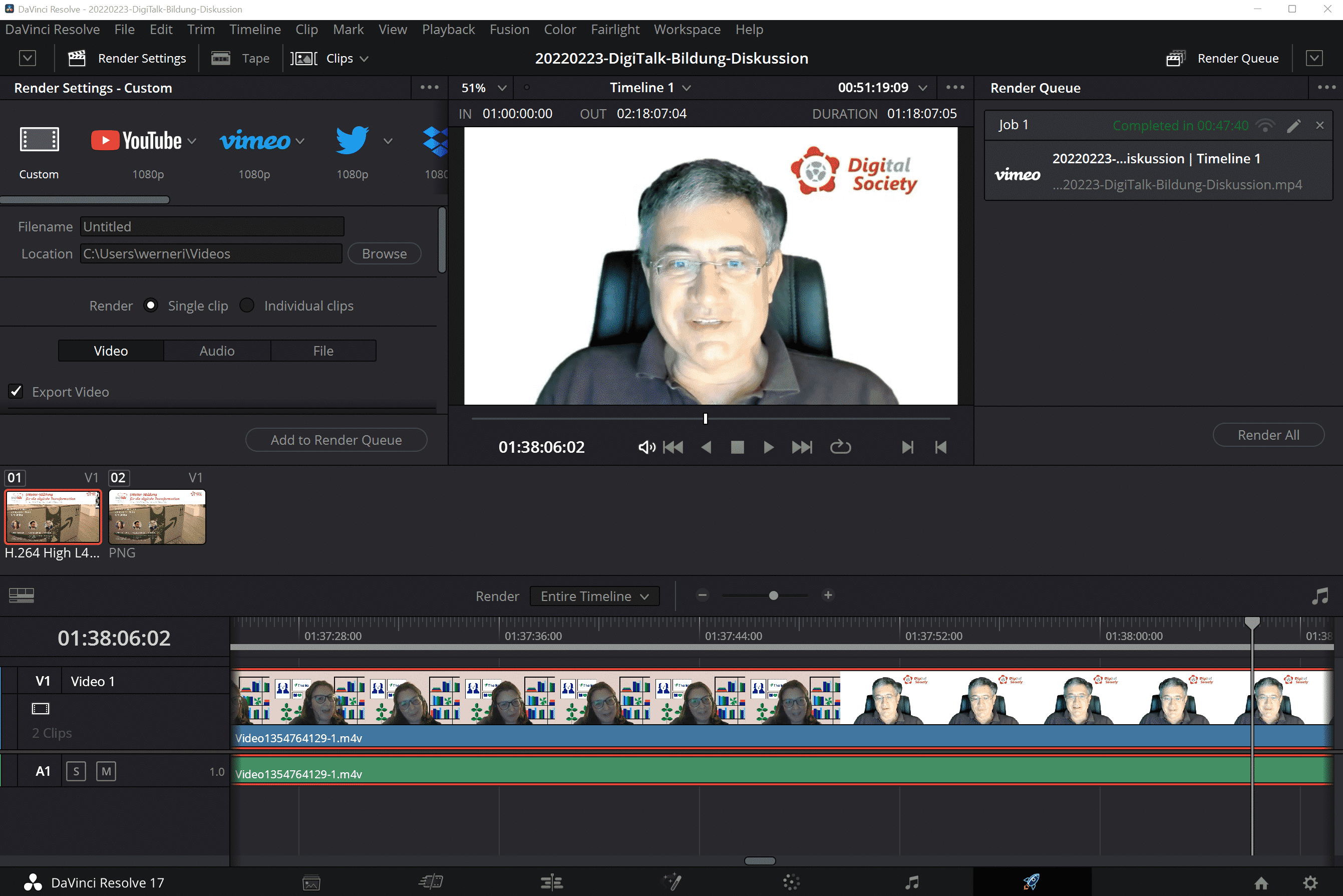Click viewer scrubber playhead
The height and width of the screenshot is (896, 1343).
click(x=706, y=419)
